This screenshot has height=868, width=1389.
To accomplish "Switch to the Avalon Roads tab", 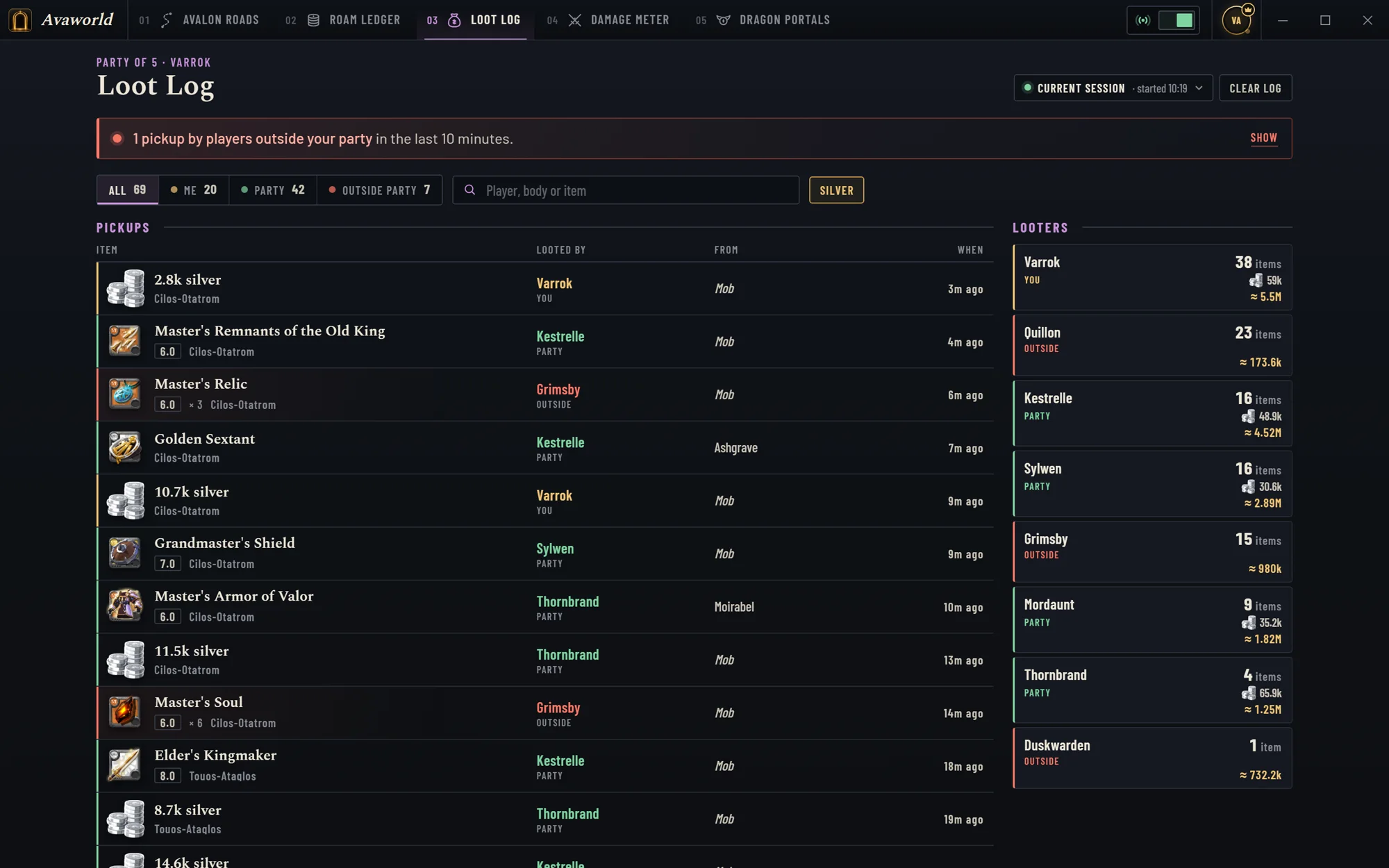I will click(x=199, y=20).
